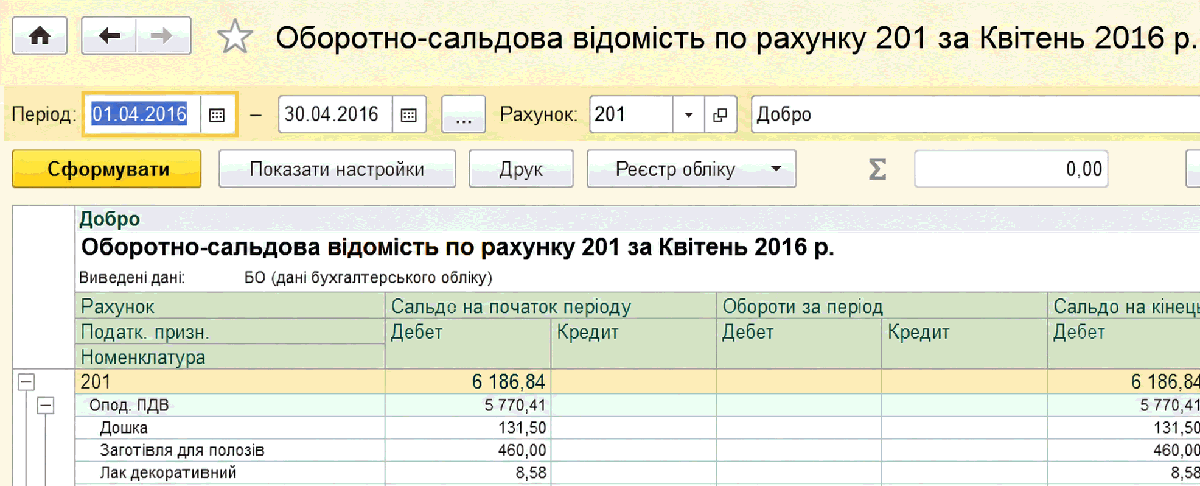Go to the Home page icon
The height and width of the screenshot is (486, 1200).
pos(40,36)
